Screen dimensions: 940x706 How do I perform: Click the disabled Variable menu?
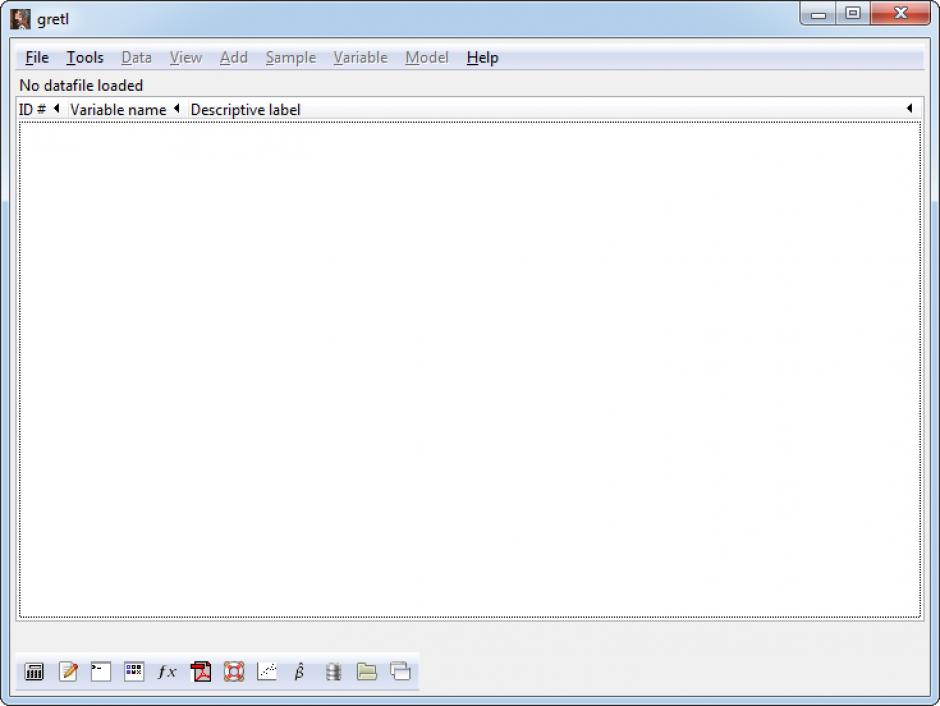pyautogui.click(x=360, y=58)
